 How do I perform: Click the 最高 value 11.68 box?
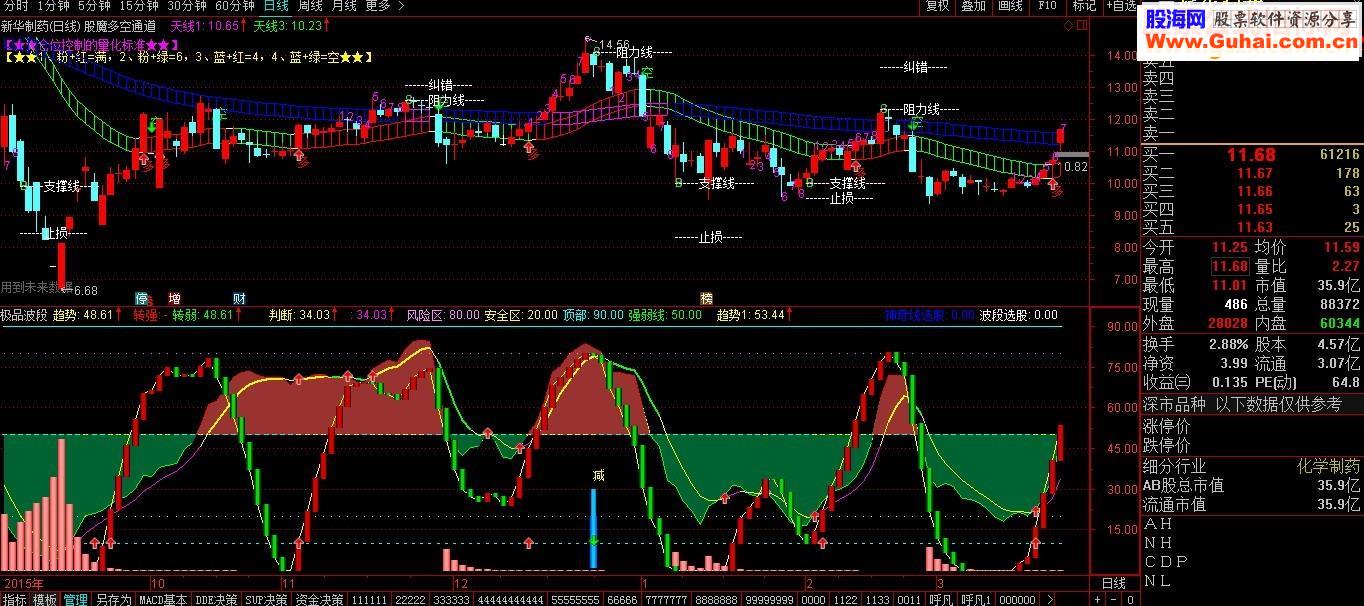click(1230, 266)
